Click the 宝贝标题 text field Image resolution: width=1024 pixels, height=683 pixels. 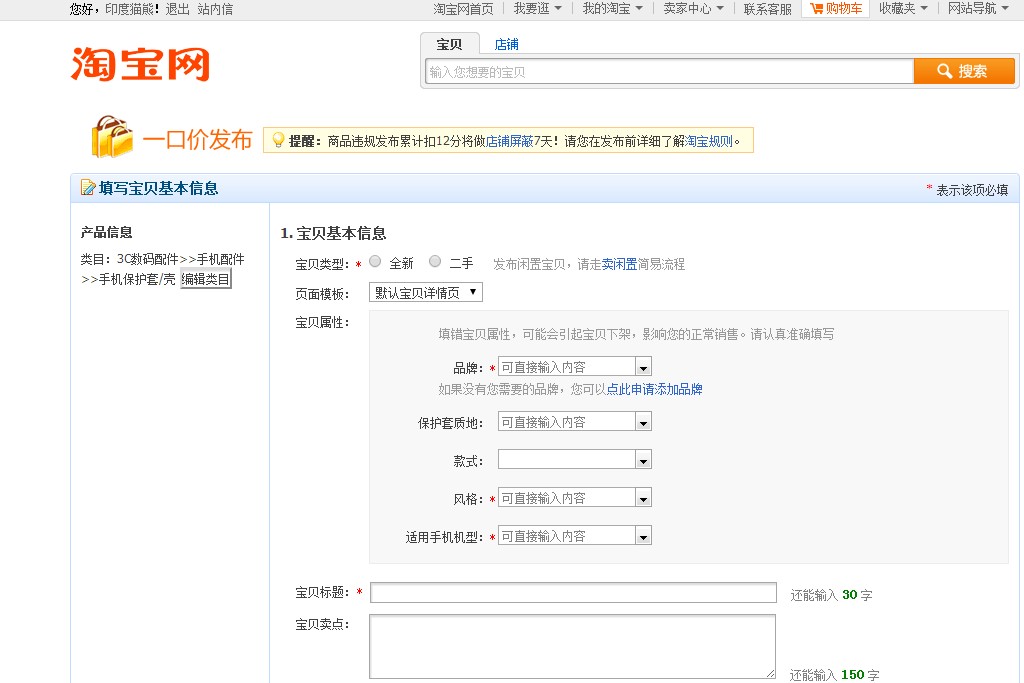573,593
